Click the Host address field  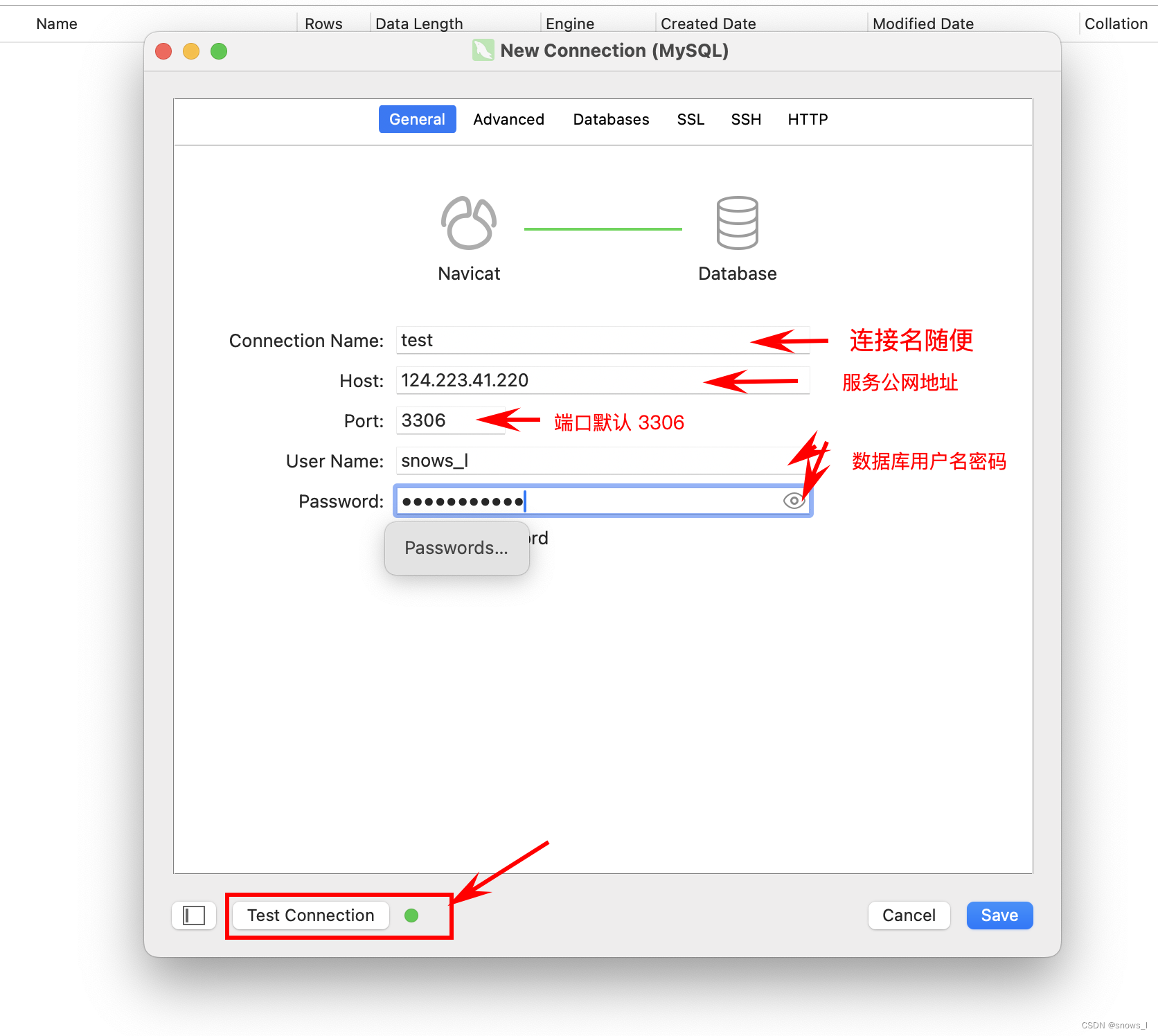pyautogui.click(x=603, y=380)
